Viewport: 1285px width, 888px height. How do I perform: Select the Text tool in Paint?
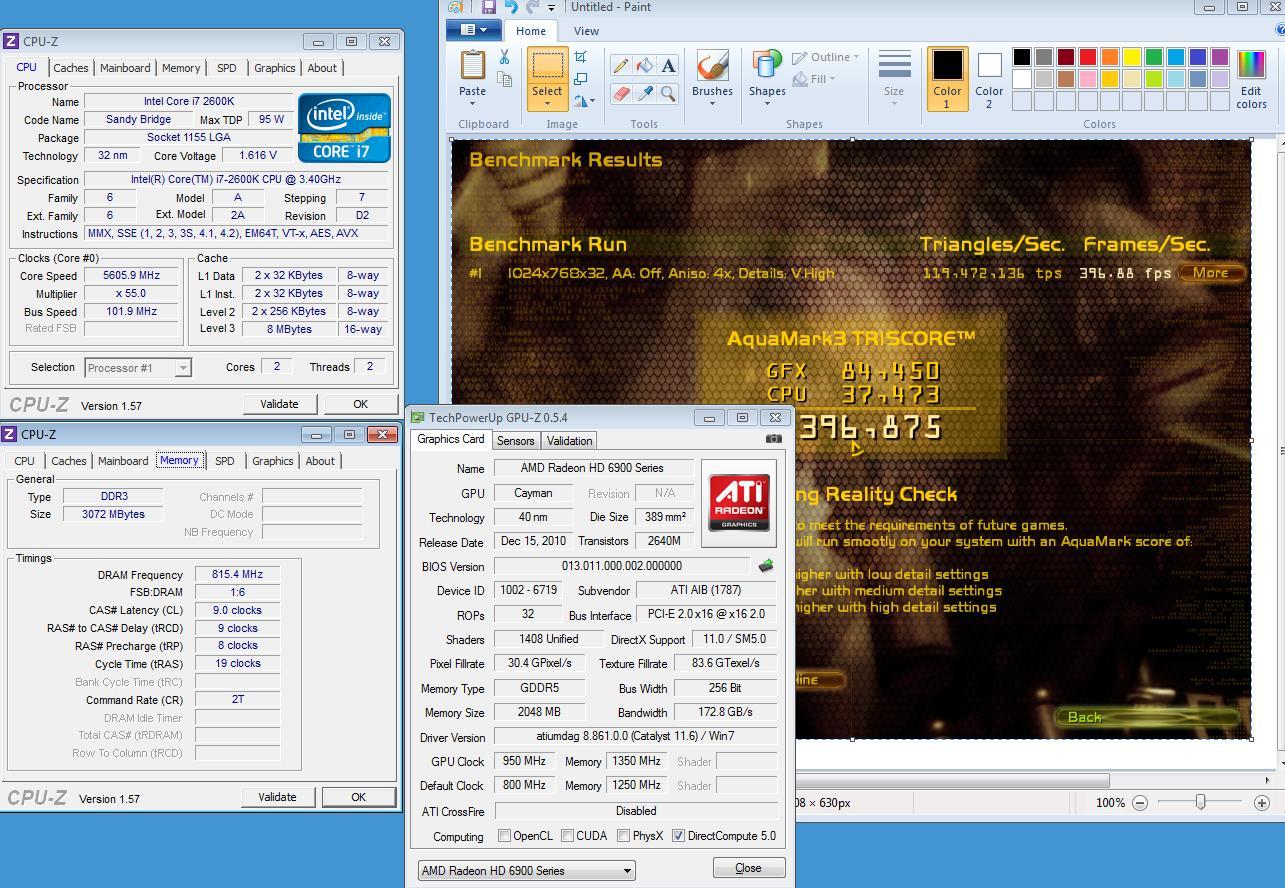tap(668, 66)
